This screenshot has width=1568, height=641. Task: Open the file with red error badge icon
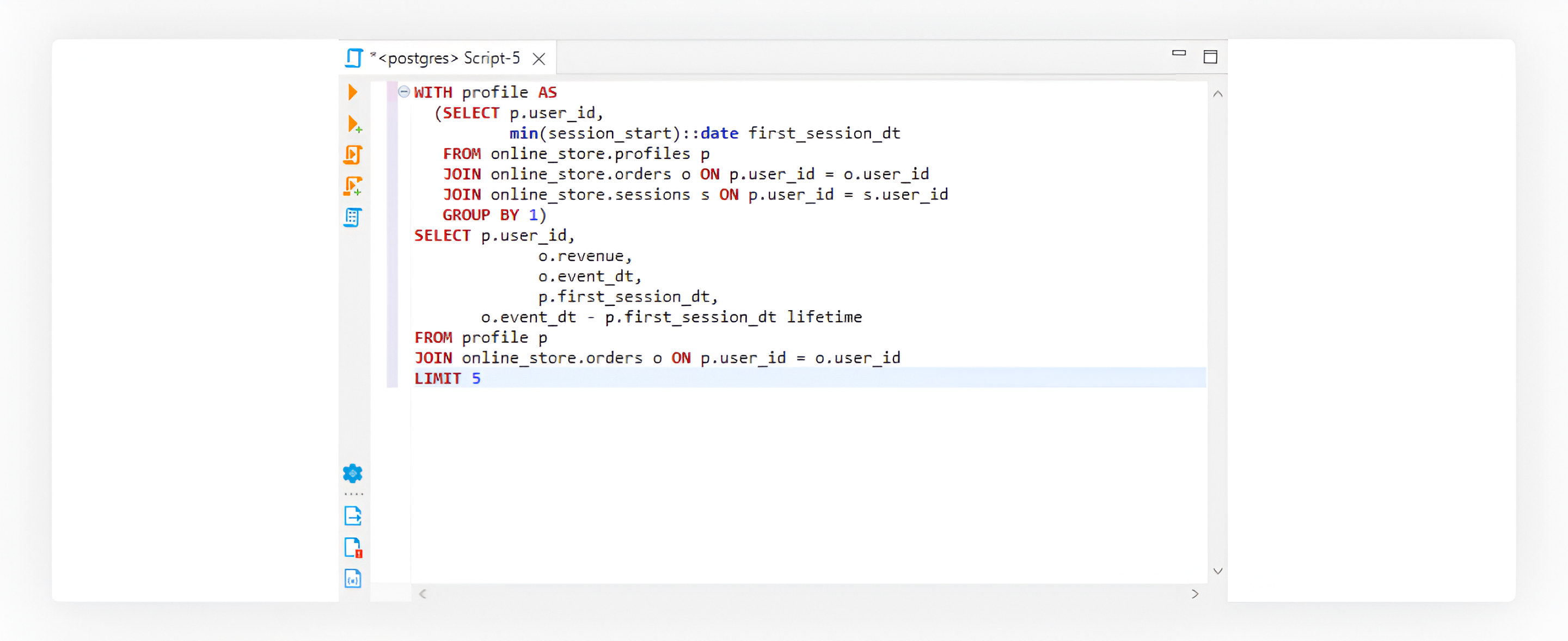(x=354, y=547)
